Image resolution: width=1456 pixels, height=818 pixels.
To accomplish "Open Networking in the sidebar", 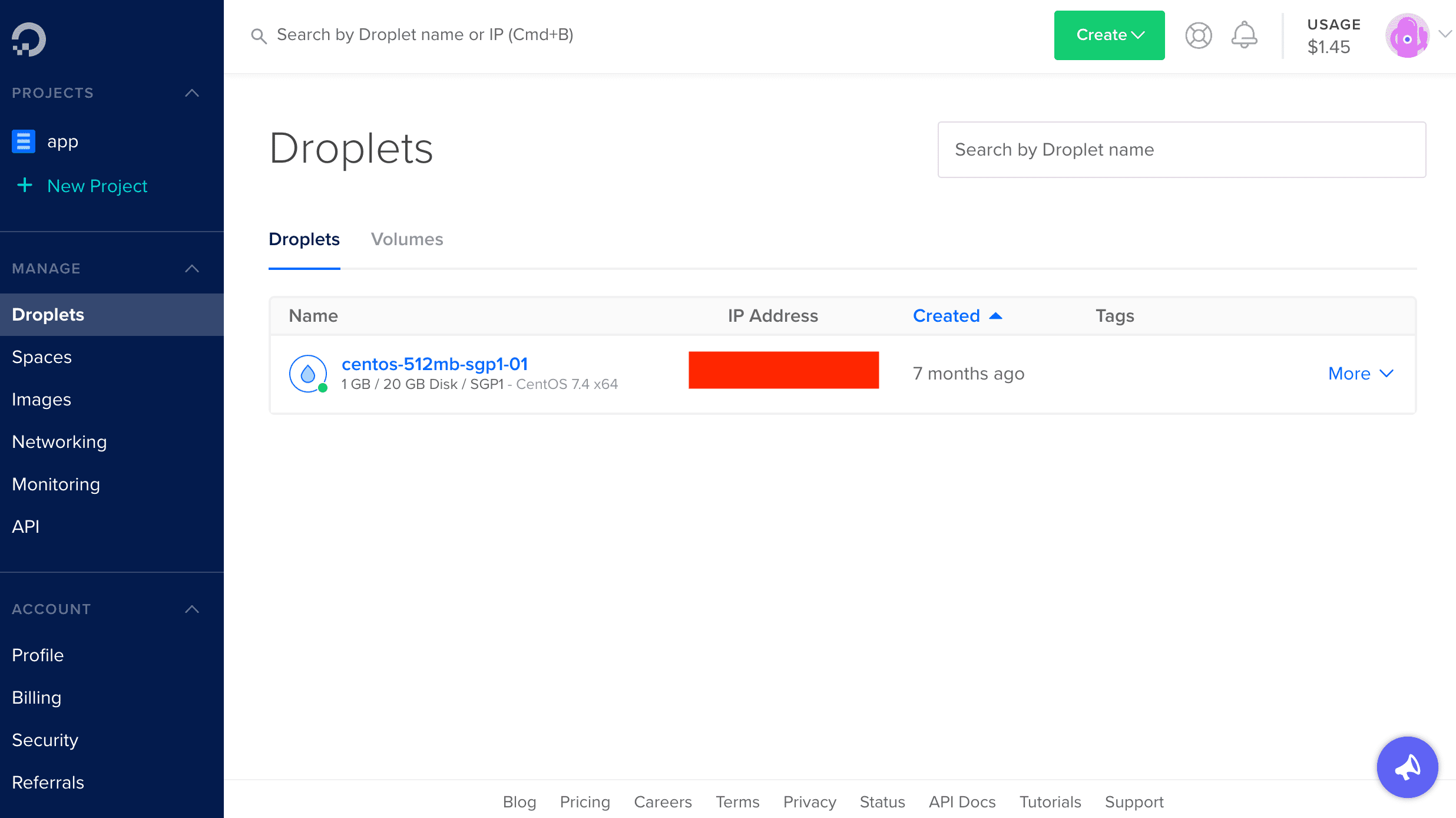I will point(59,442).
